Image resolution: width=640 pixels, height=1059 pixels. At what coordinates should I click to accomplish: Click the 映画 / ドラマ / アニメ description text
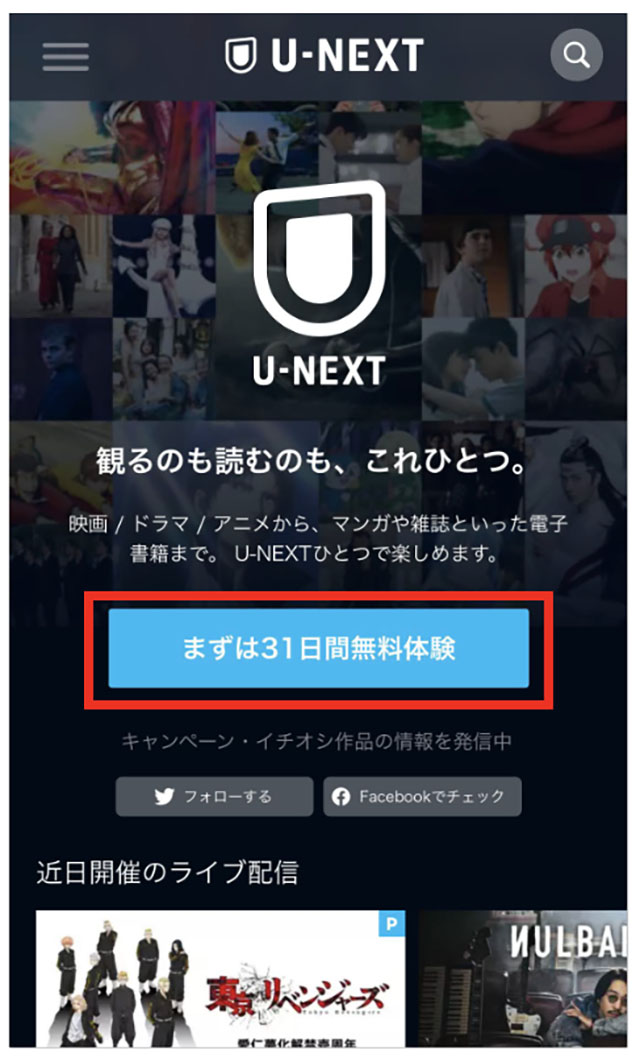pos(318,539)
